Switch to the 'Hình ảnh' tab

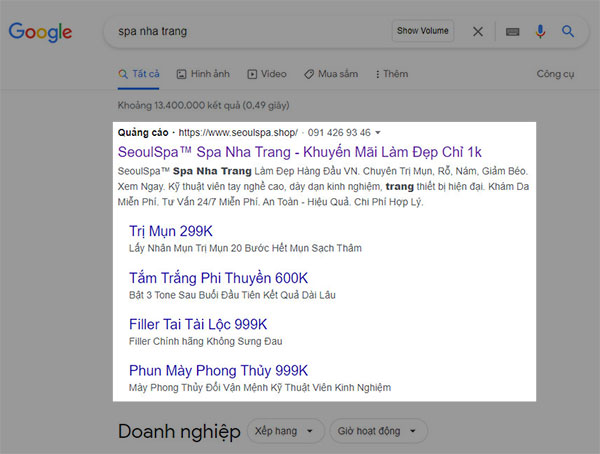pos(203,74)
